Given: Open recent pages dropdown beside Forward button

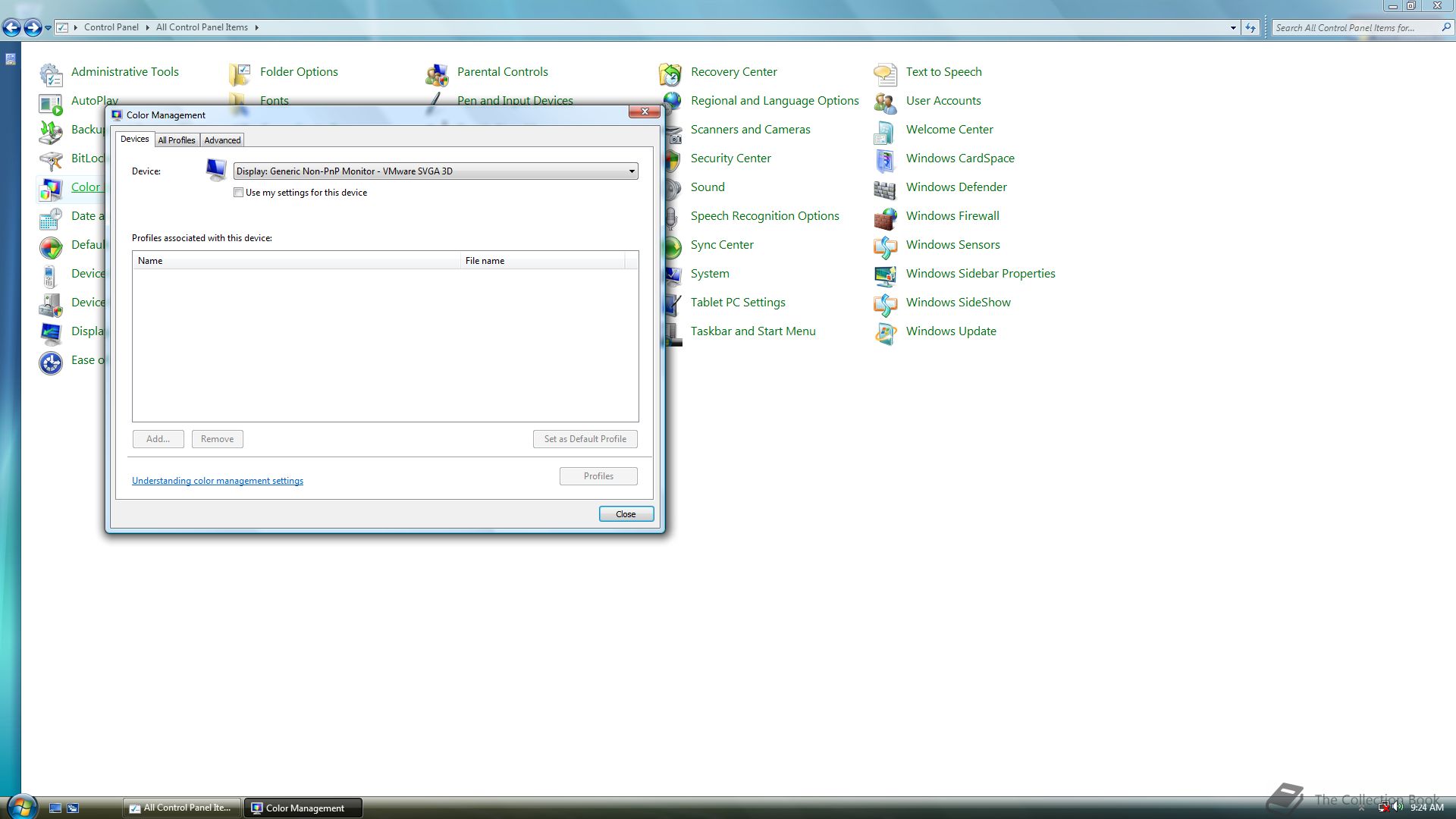Looking at the screenshot, I should click(48, 28).
